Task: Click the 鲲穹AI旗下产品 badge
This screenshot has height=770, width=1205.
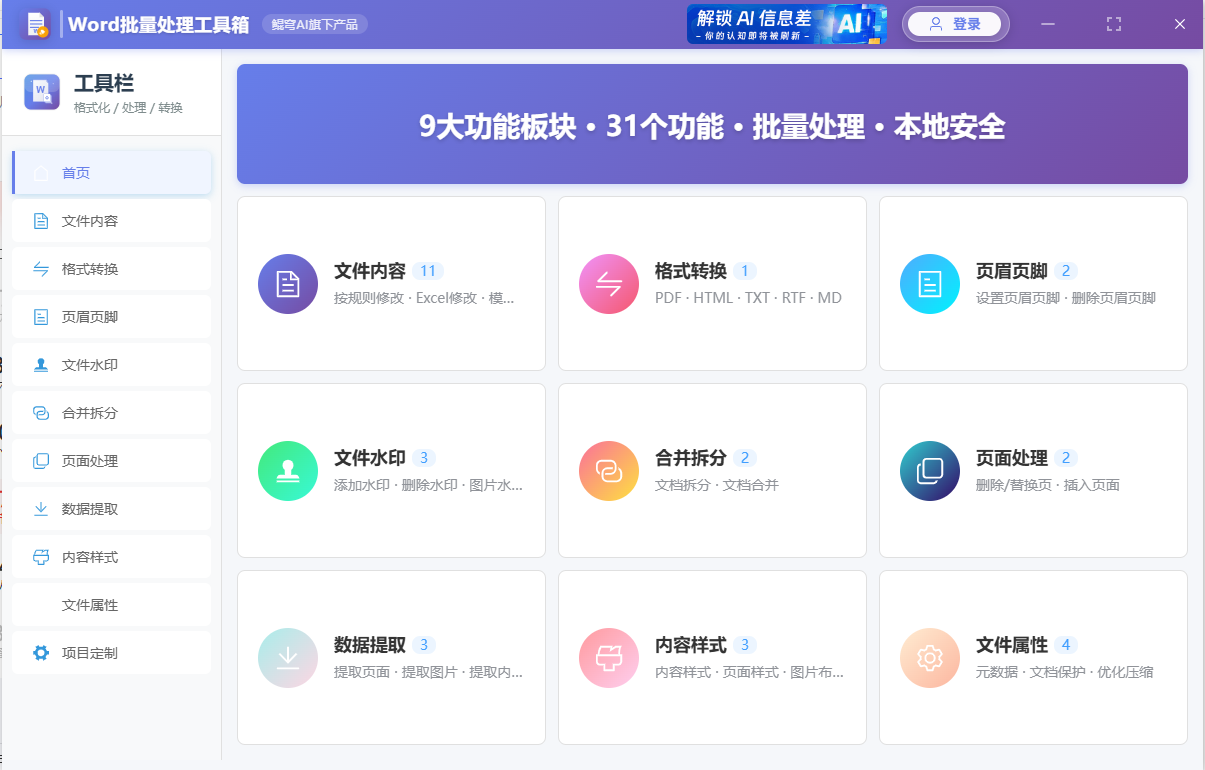Action: point(312,23)
